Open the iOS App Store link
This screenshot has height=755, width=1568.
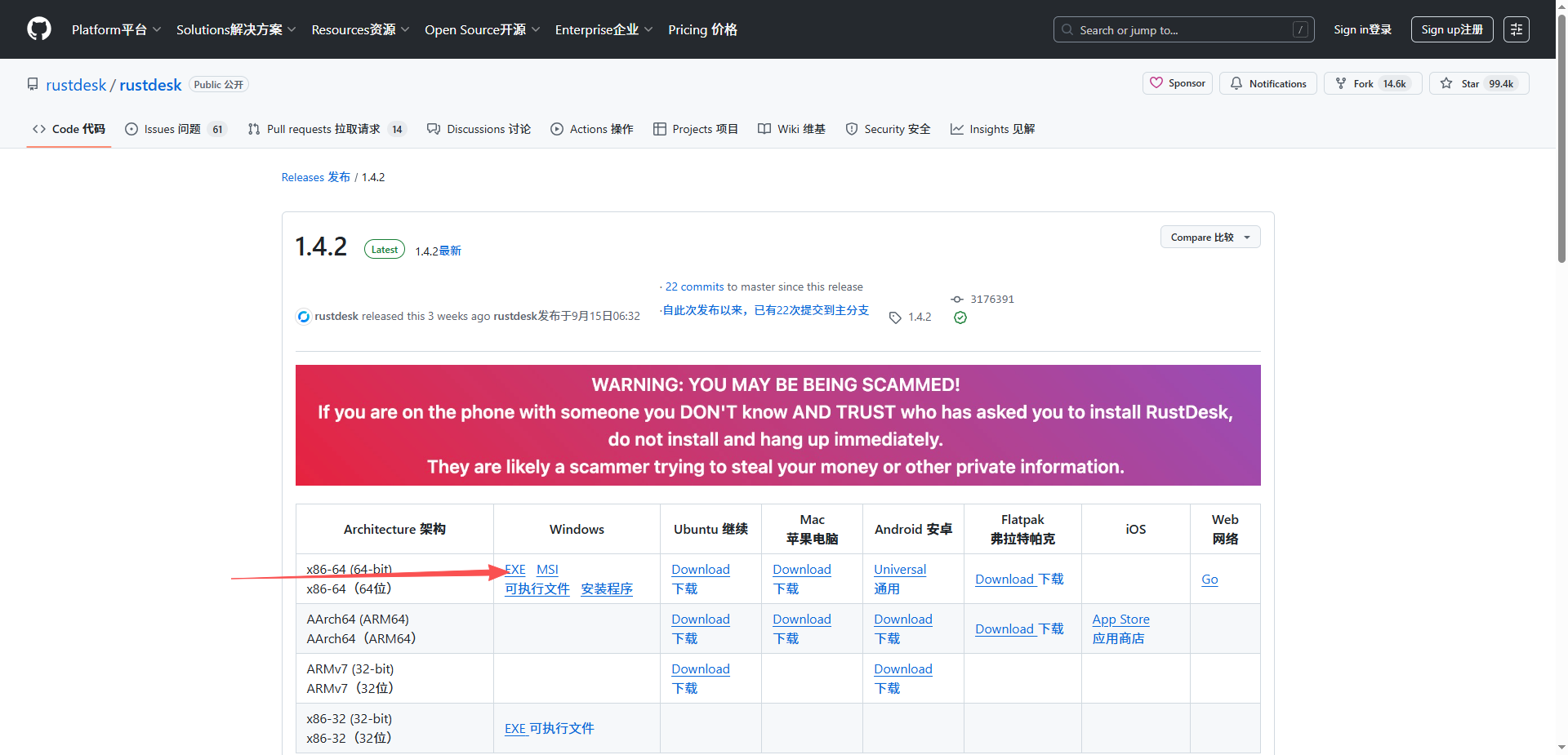coord(1120,620)
